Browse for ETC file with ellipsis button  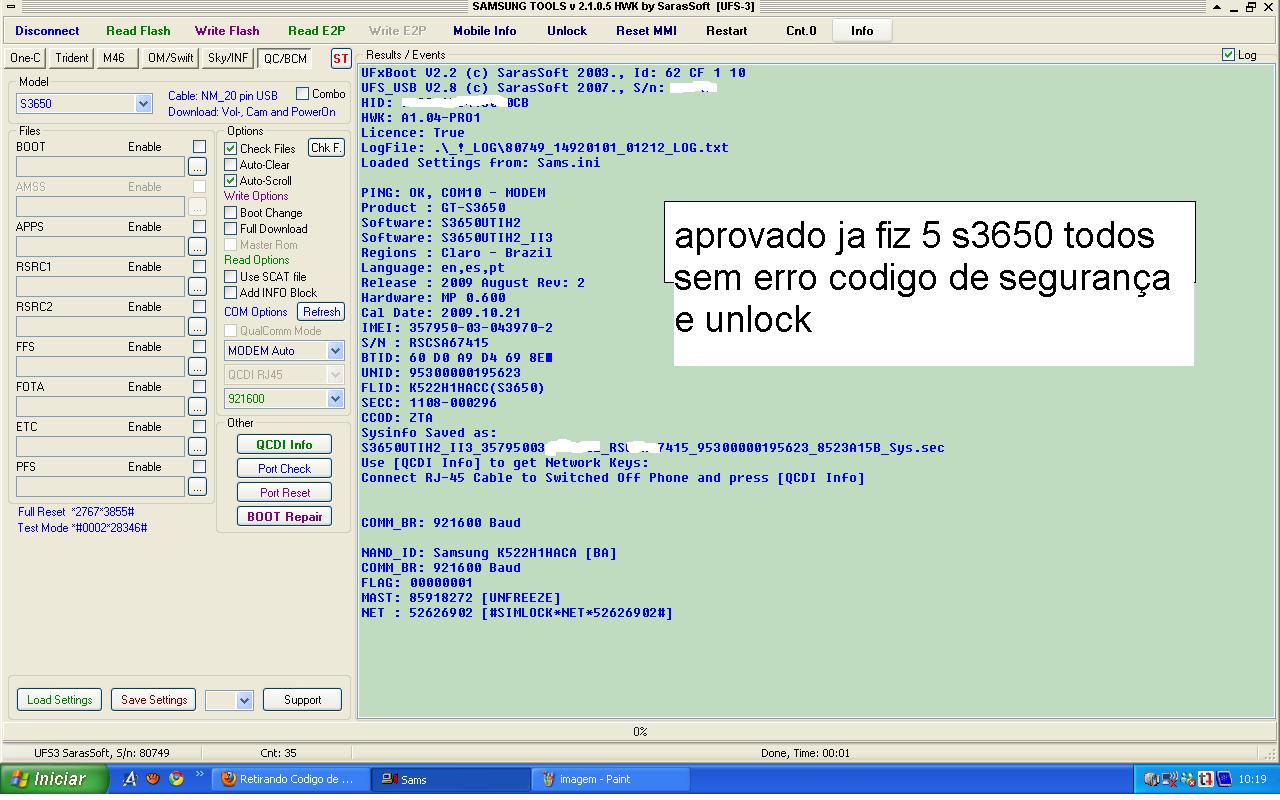click(197, 446)
